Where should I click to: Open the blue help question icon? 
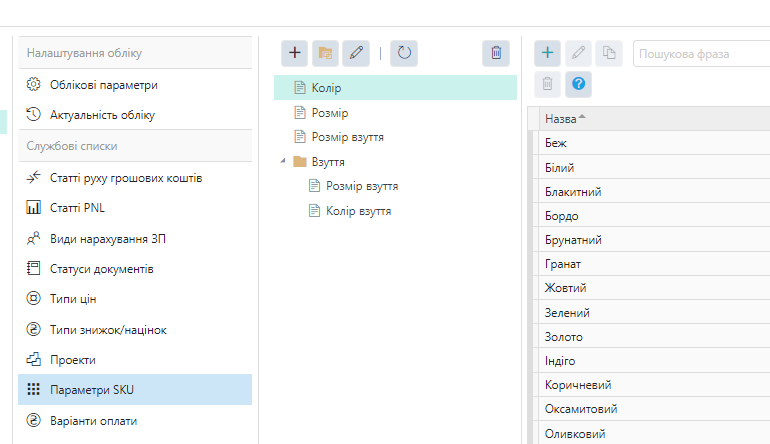(x=577, y=84)
